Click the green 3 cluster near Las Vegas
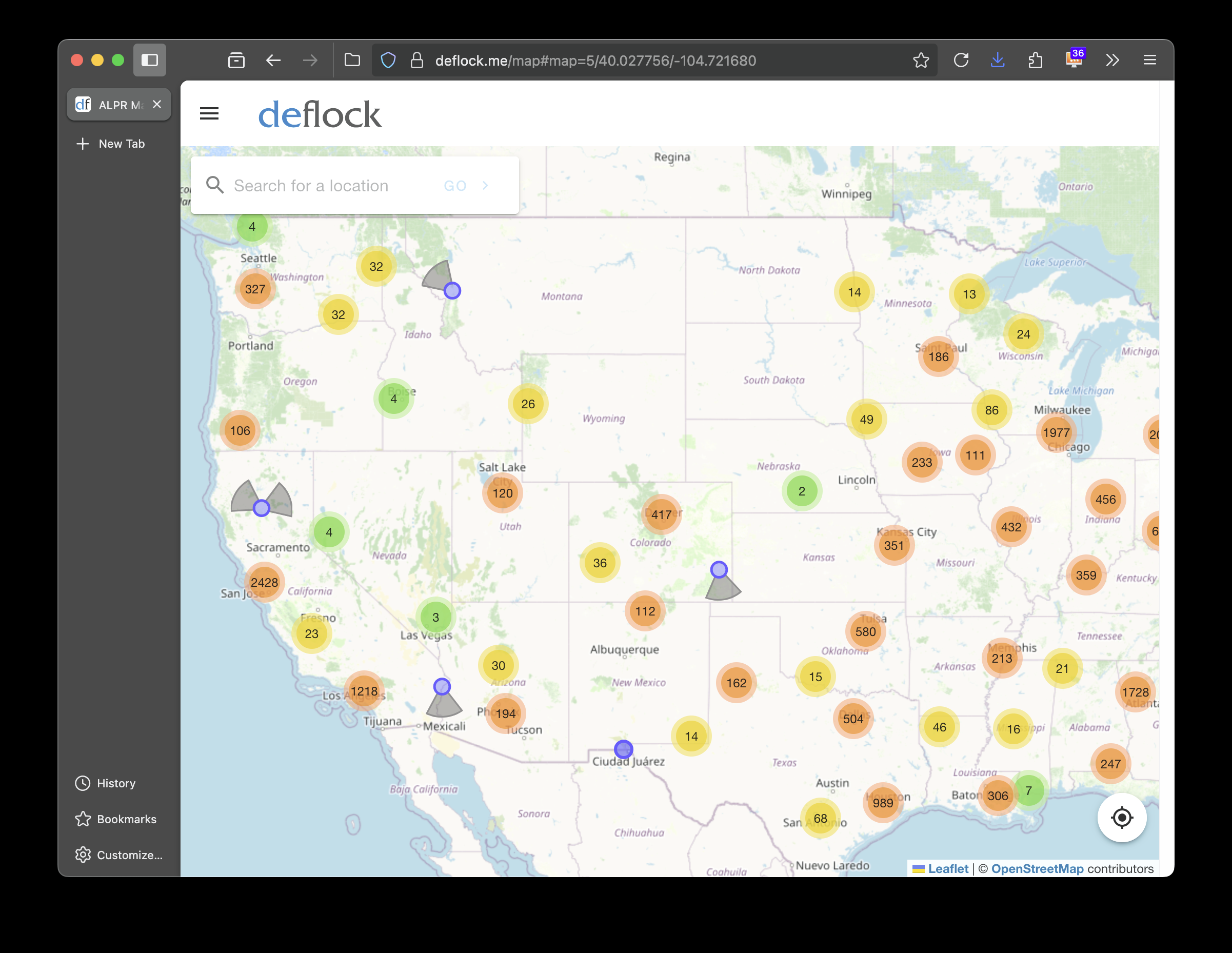This screenshot has width=1232, height=953. (x=435, y=618)
